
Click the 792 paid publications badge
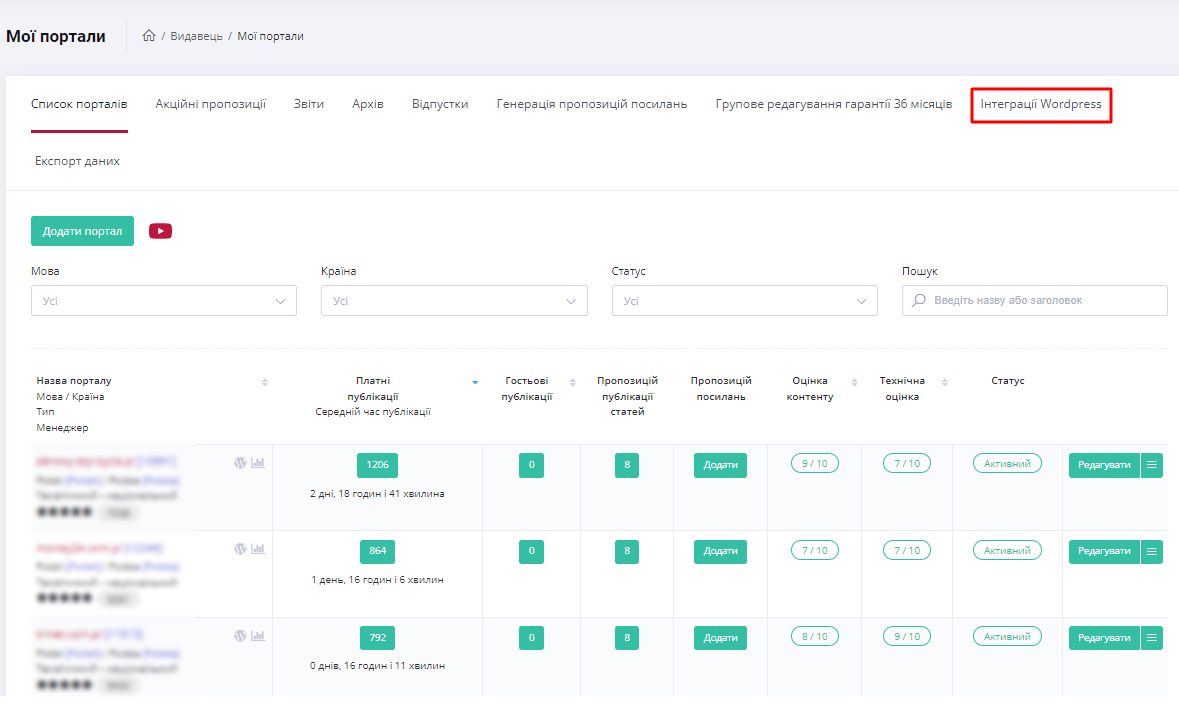pyautogui.click(x=377, y=638)
